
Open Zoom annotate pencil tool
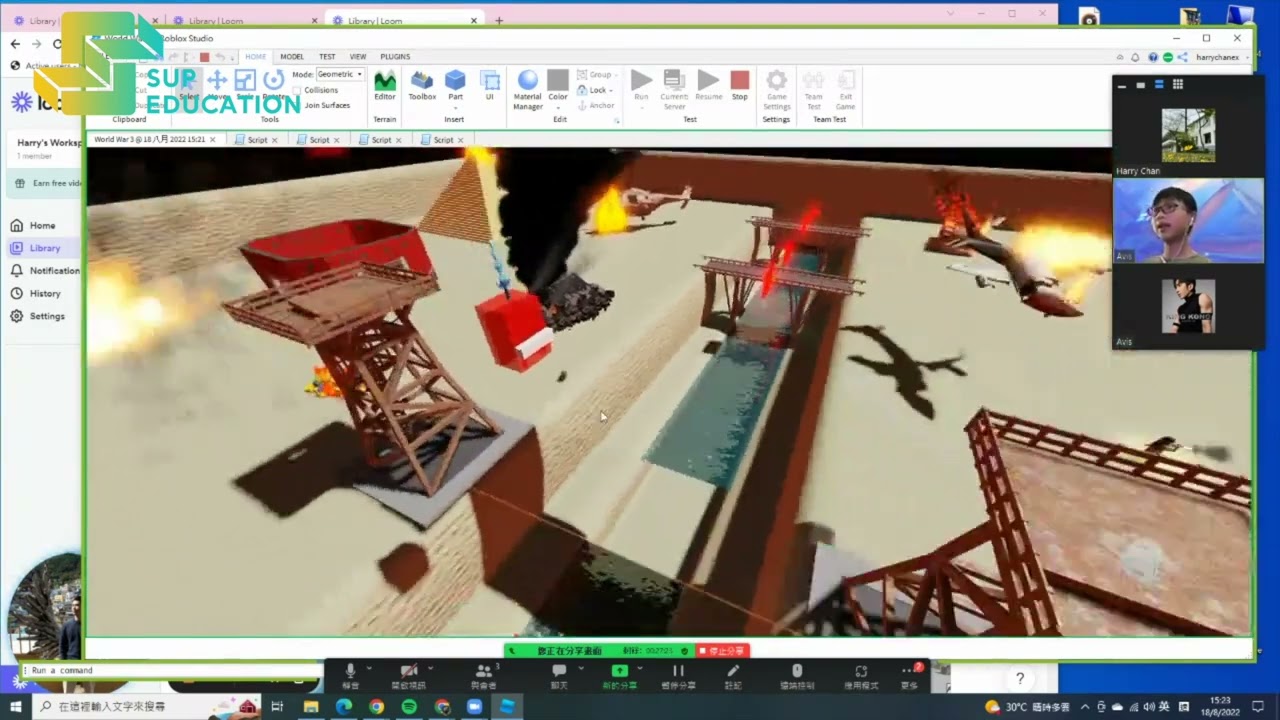(x=733, y=675)
